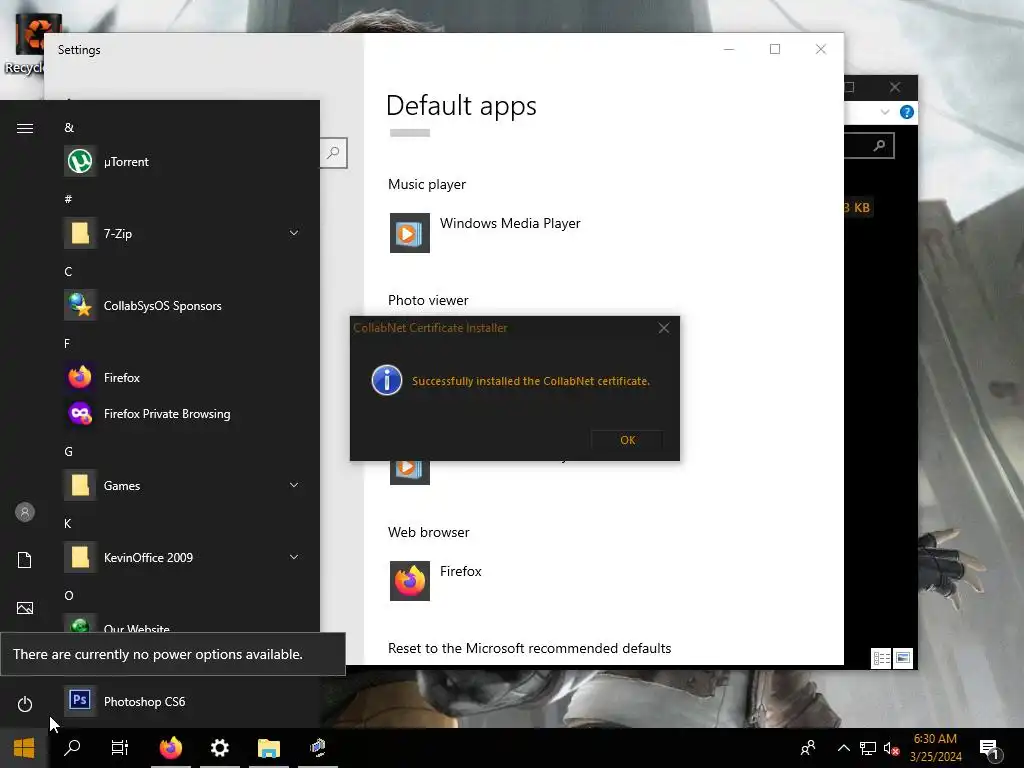Click the Power button
Screen dimensions: 1024x768
click(25, 704)
